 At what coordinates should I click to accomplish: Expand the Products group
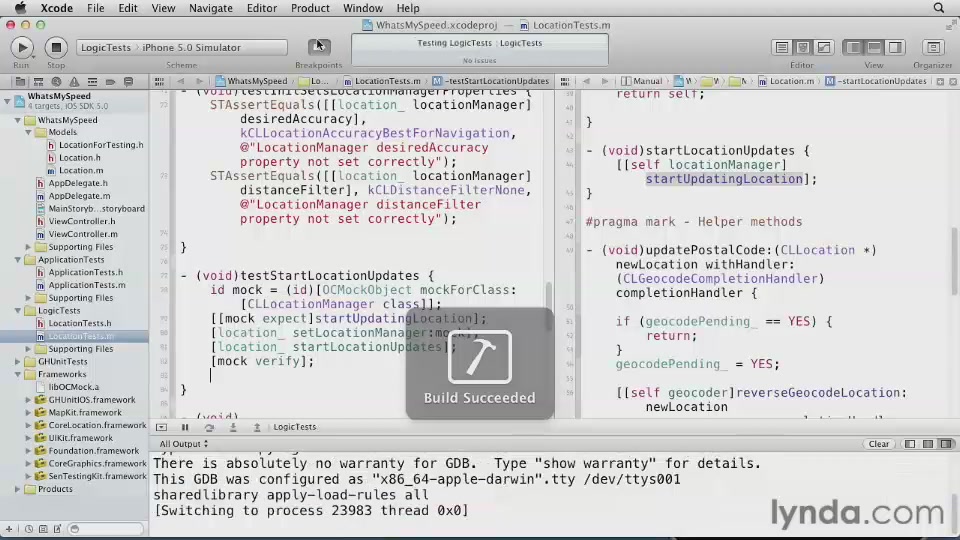tap(18, 489)
